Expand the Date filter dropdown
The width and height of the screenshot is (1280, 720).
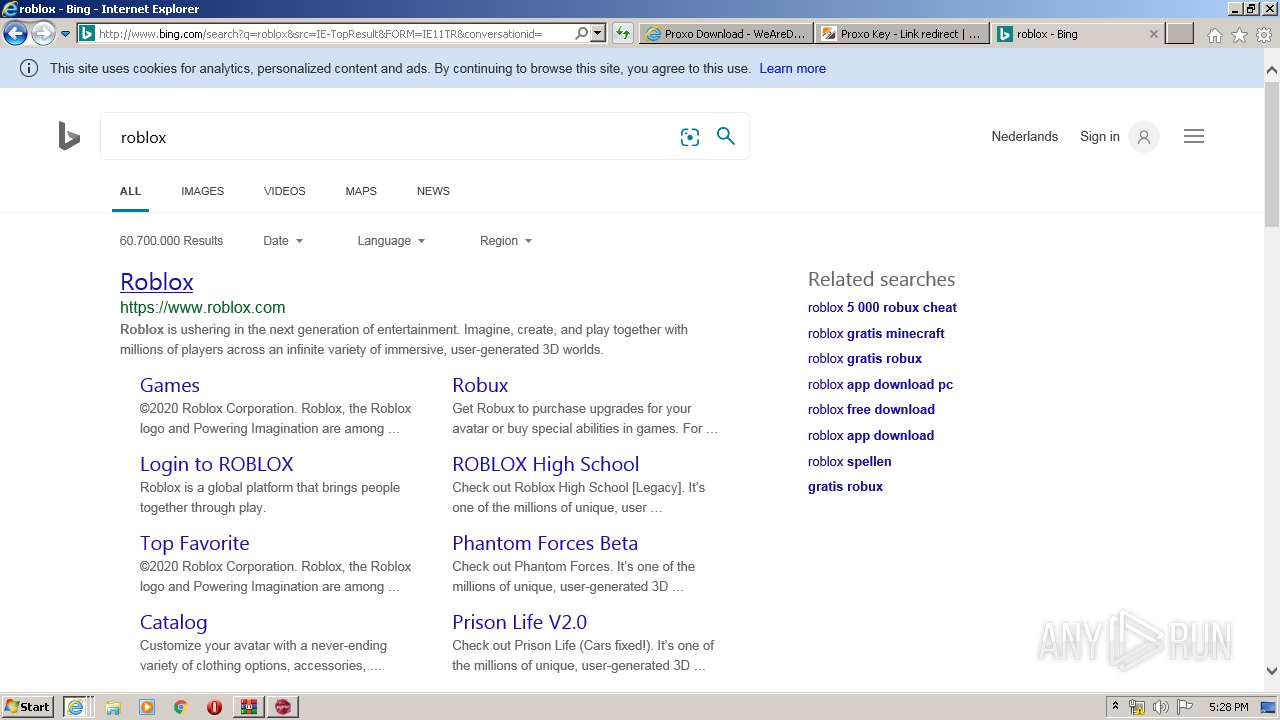click(x=283, y=241)
